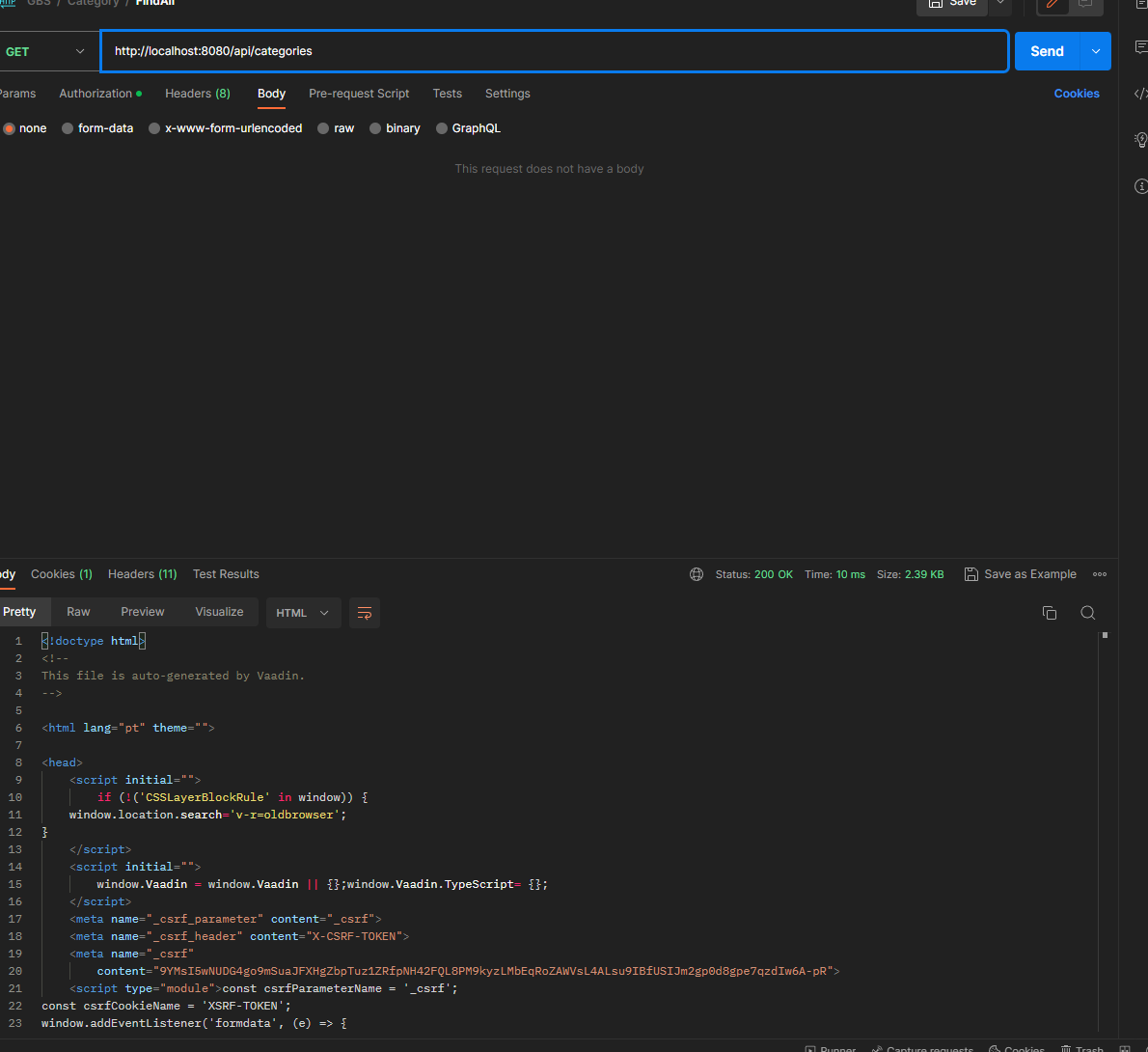
Task: Open the GET method dropdown
Action: [x=46, y=51]
